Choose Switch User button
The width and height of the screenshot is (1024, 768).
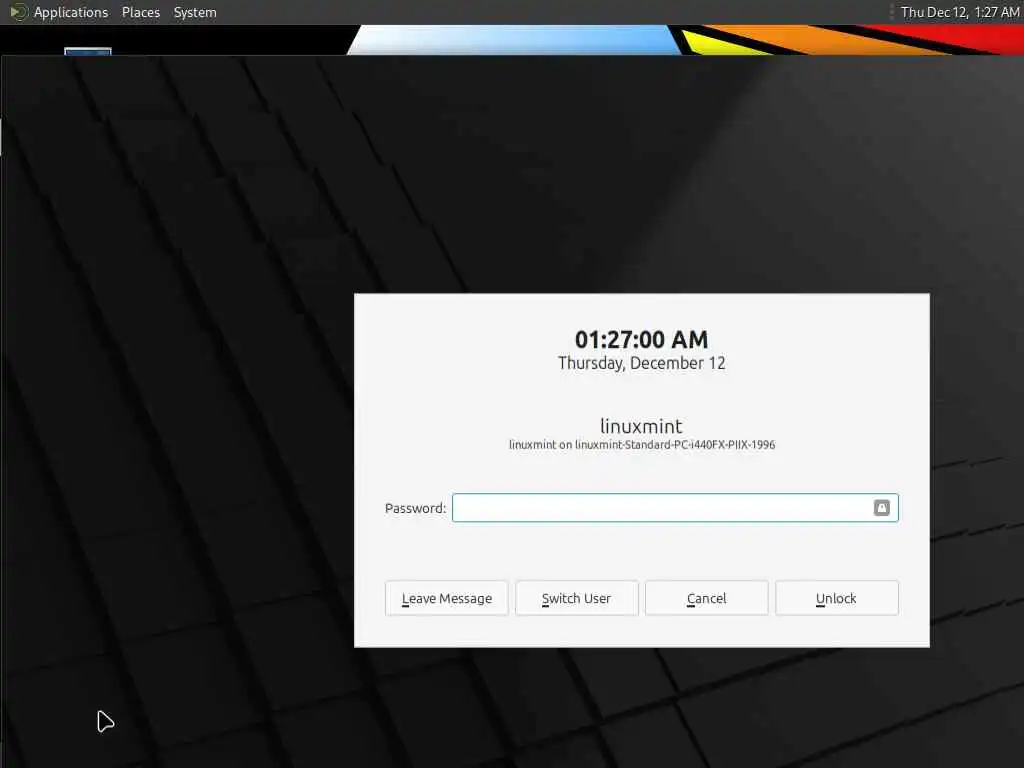[x=577, y=598]
